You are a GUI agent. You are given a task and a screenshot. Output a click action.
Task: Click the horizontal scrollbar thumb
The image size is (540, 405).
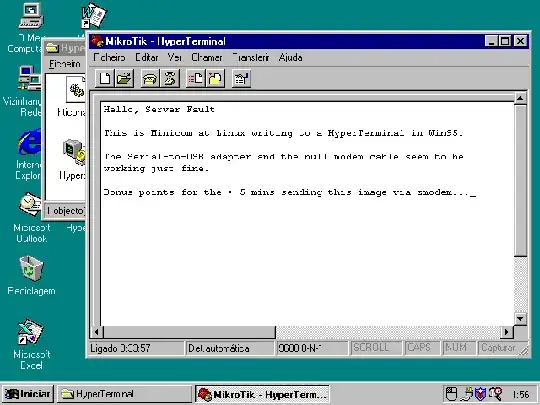point(189,332)
